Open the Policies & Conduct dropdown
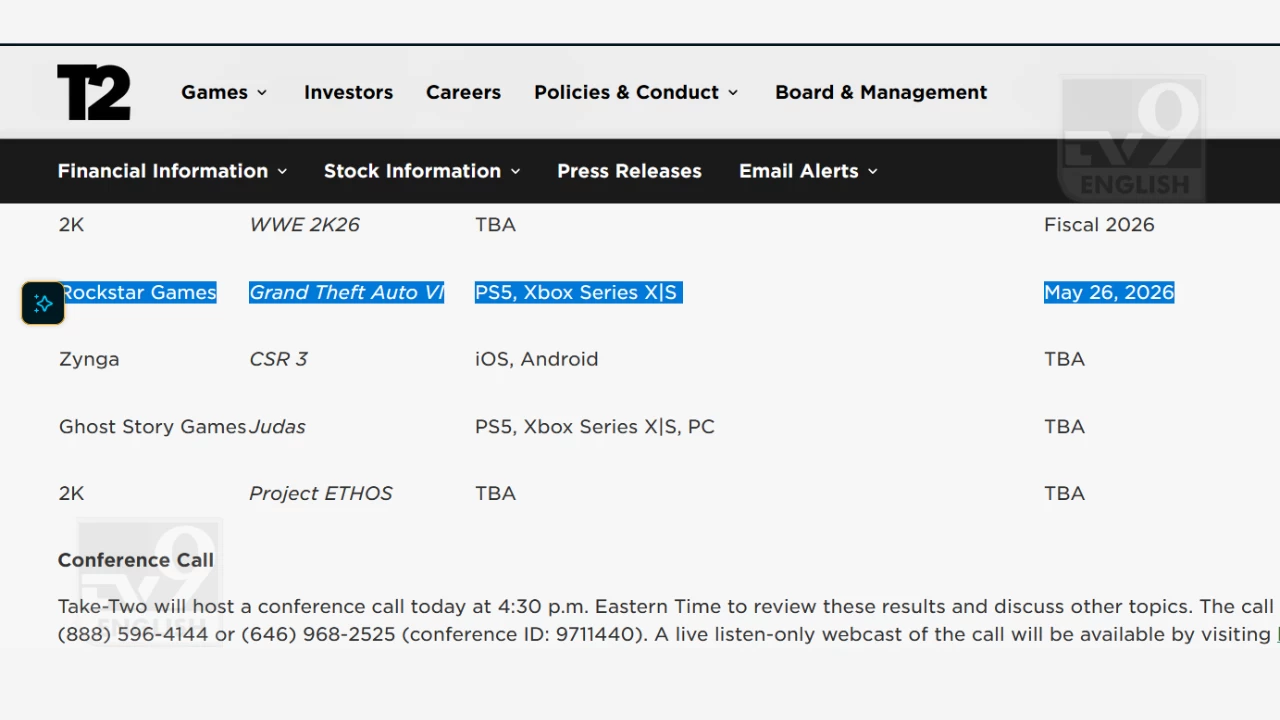 point(636,92)
